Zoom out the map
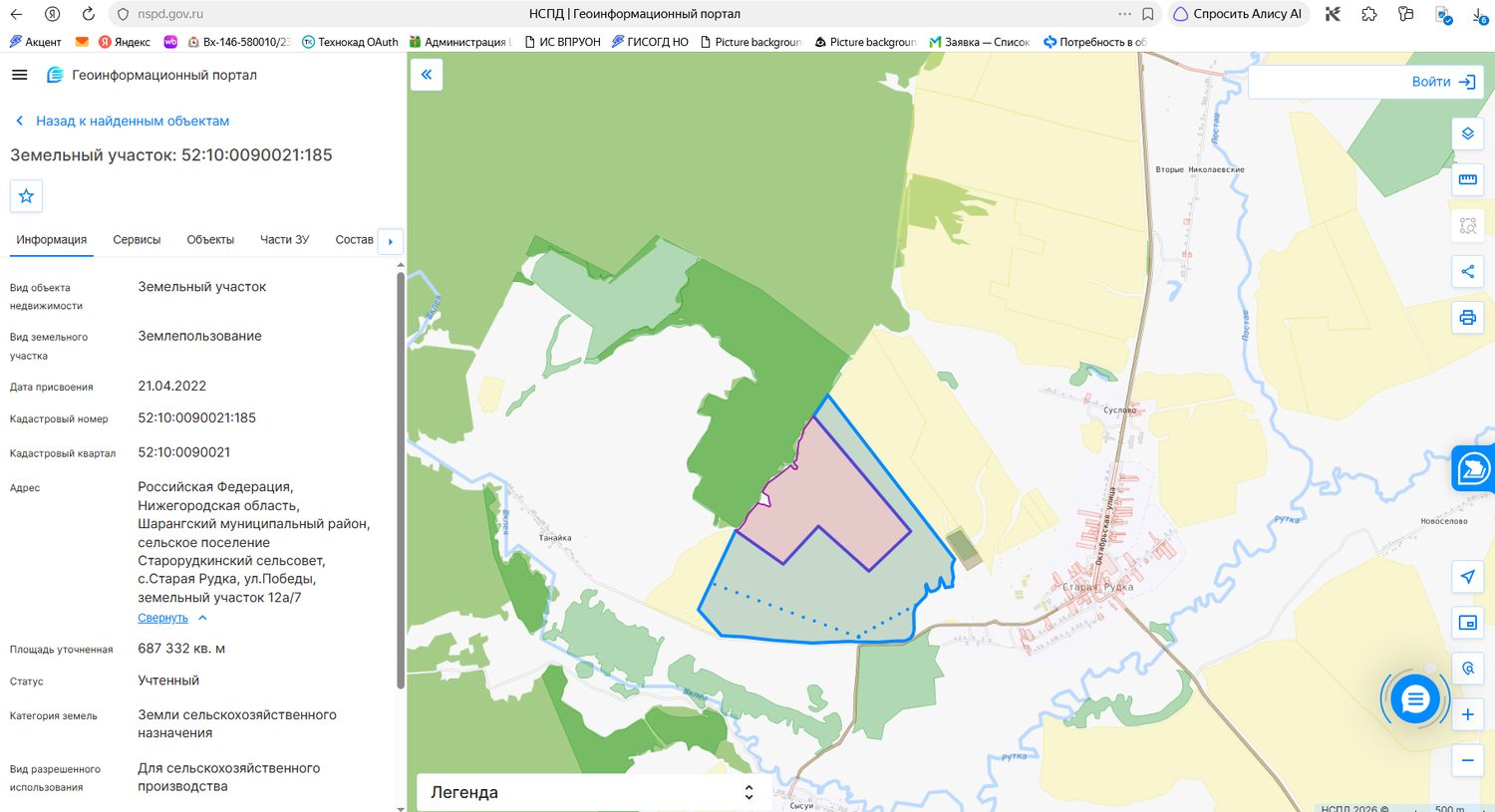 tap(1467, 760)
